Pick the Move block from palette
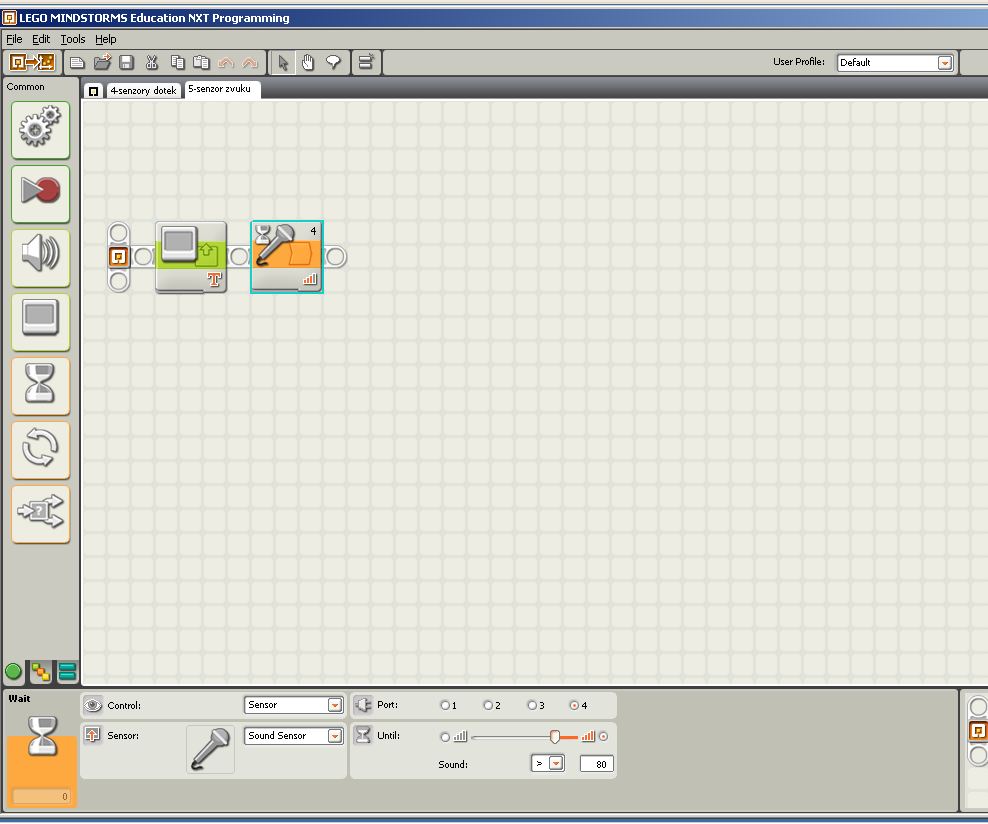988x824 pixels. [x=40, y=130]
